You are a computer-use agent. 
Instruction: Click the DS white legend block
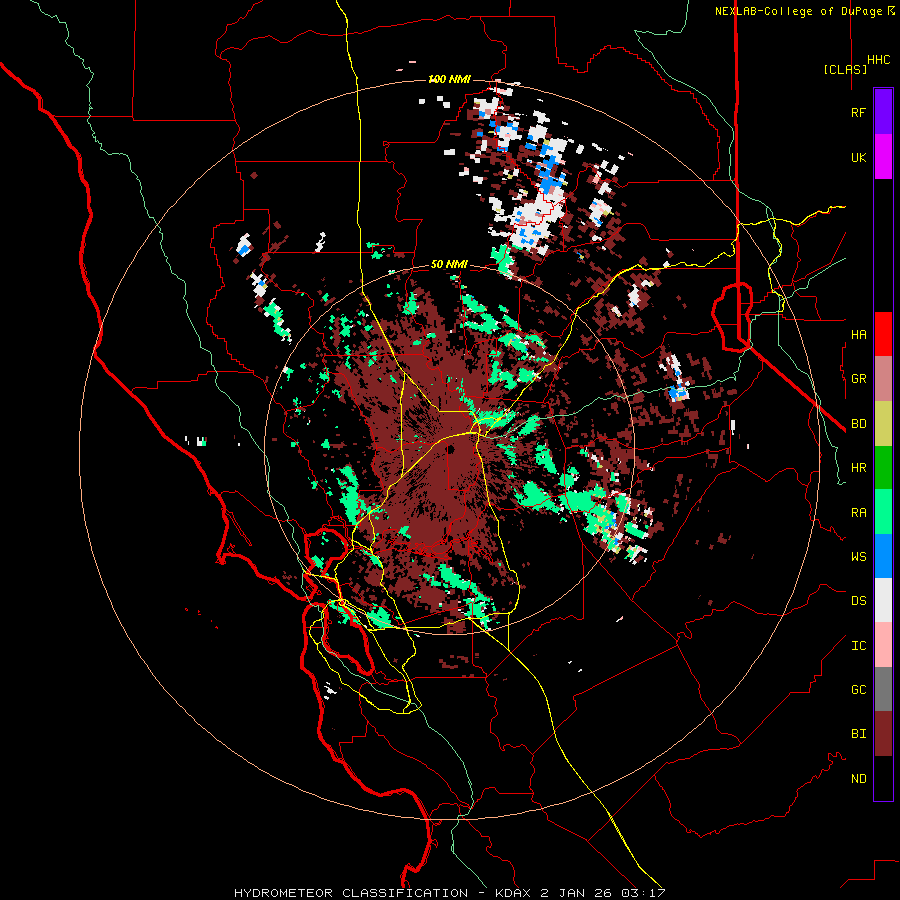point(883,600)
